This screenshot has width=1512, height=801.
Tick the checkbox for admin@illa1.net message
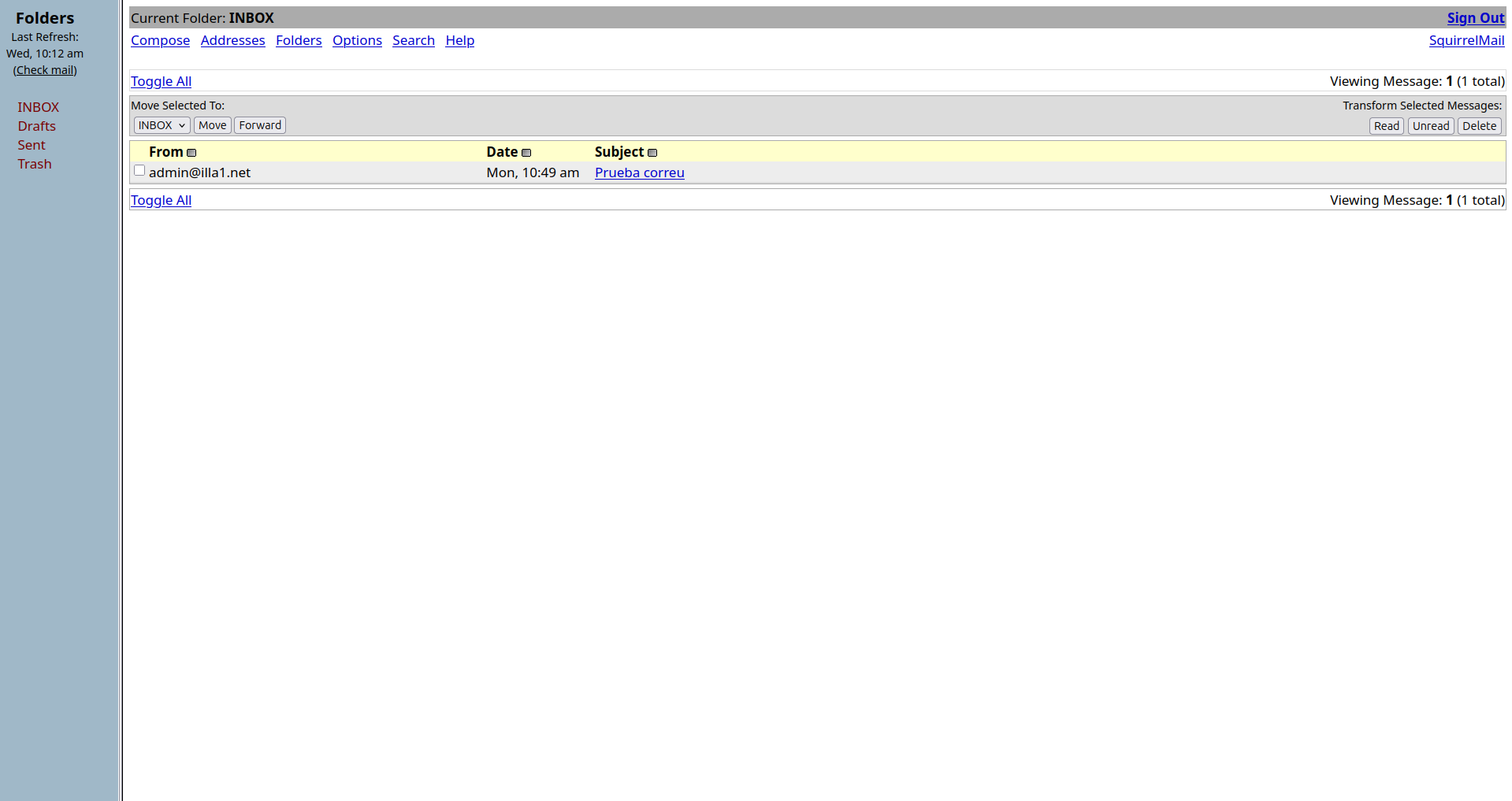(x=139, y=171)
